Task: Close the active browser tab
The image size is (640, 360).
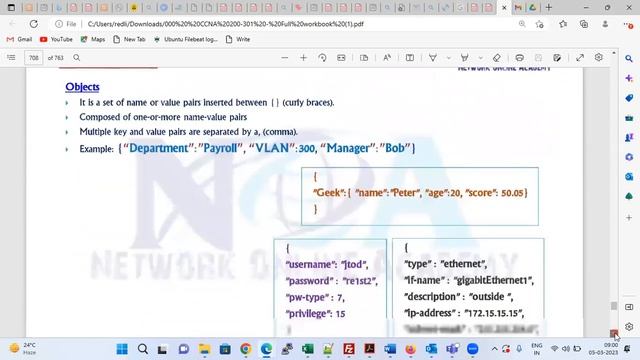Action: click(x=504, y=8)
